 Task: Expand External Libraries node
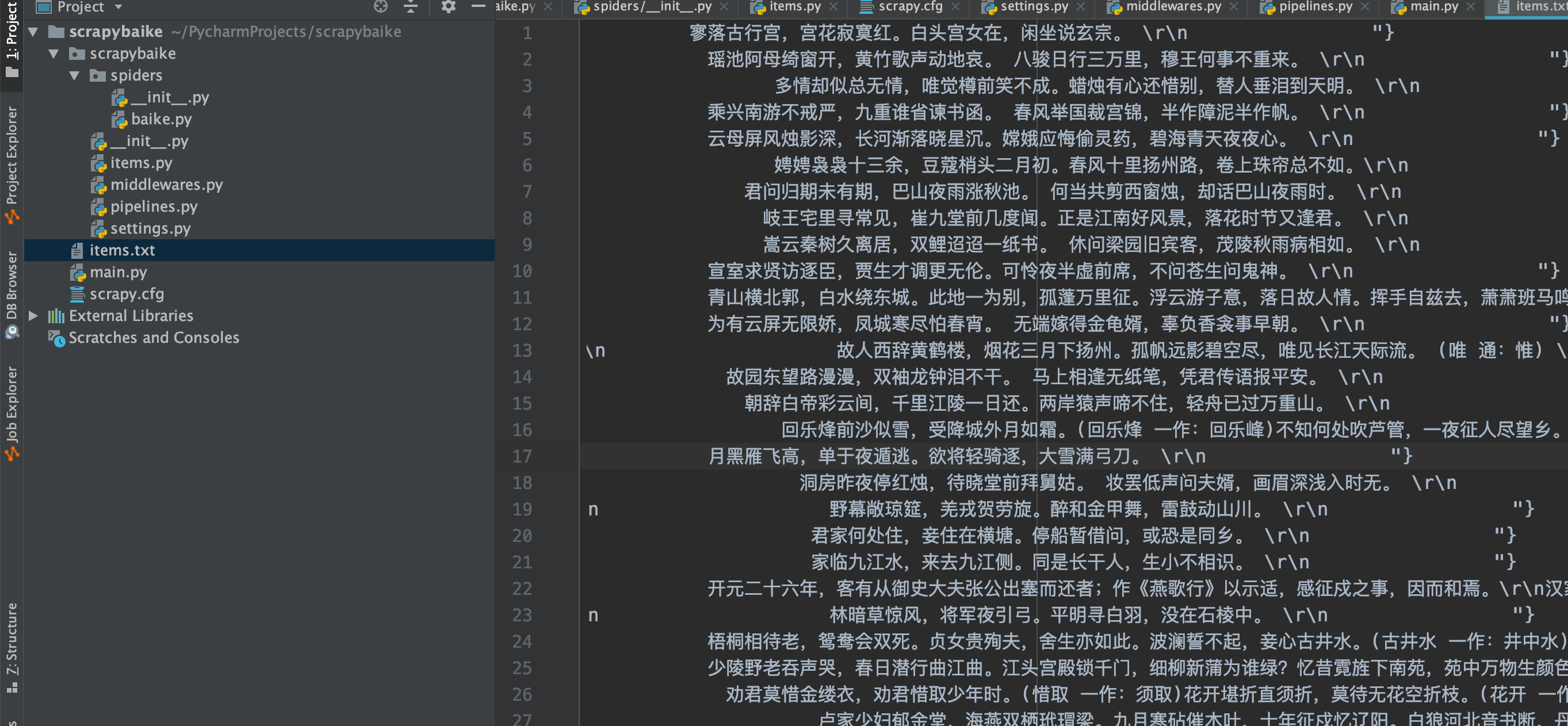click(x=33, y=316)
